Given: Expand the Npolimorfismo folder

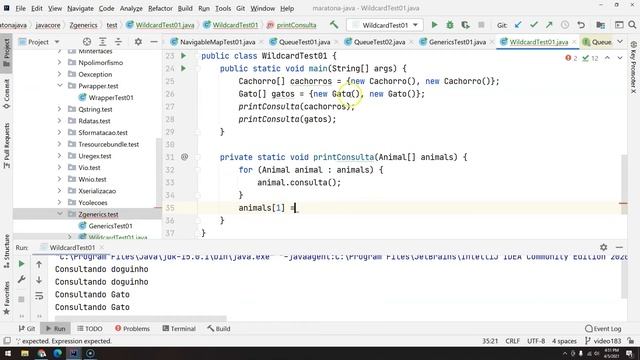Looking at the screenshot, I should 60,62.
